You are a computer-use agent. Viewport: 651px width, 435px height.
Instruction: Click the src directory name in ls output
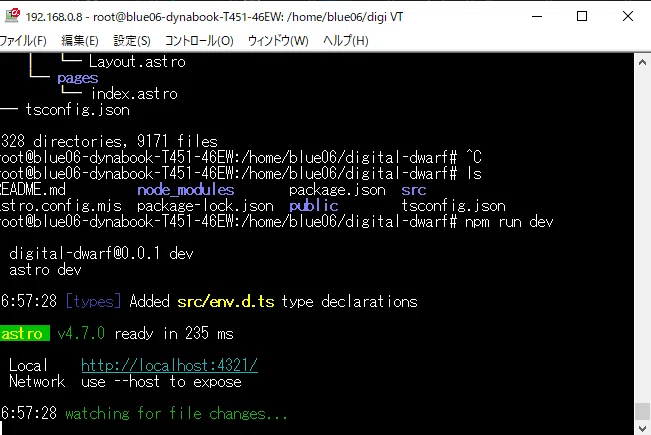pyautogui.click(x=414, y=190)
